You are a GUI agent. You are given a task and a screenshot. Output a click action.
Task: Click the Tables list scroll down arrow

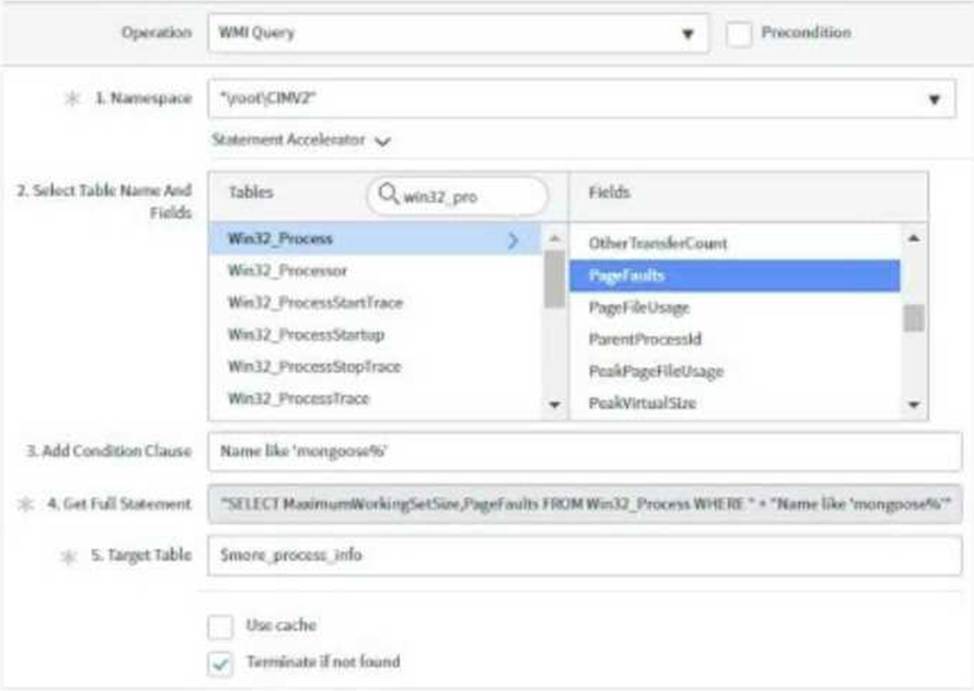tap(555, 405)
